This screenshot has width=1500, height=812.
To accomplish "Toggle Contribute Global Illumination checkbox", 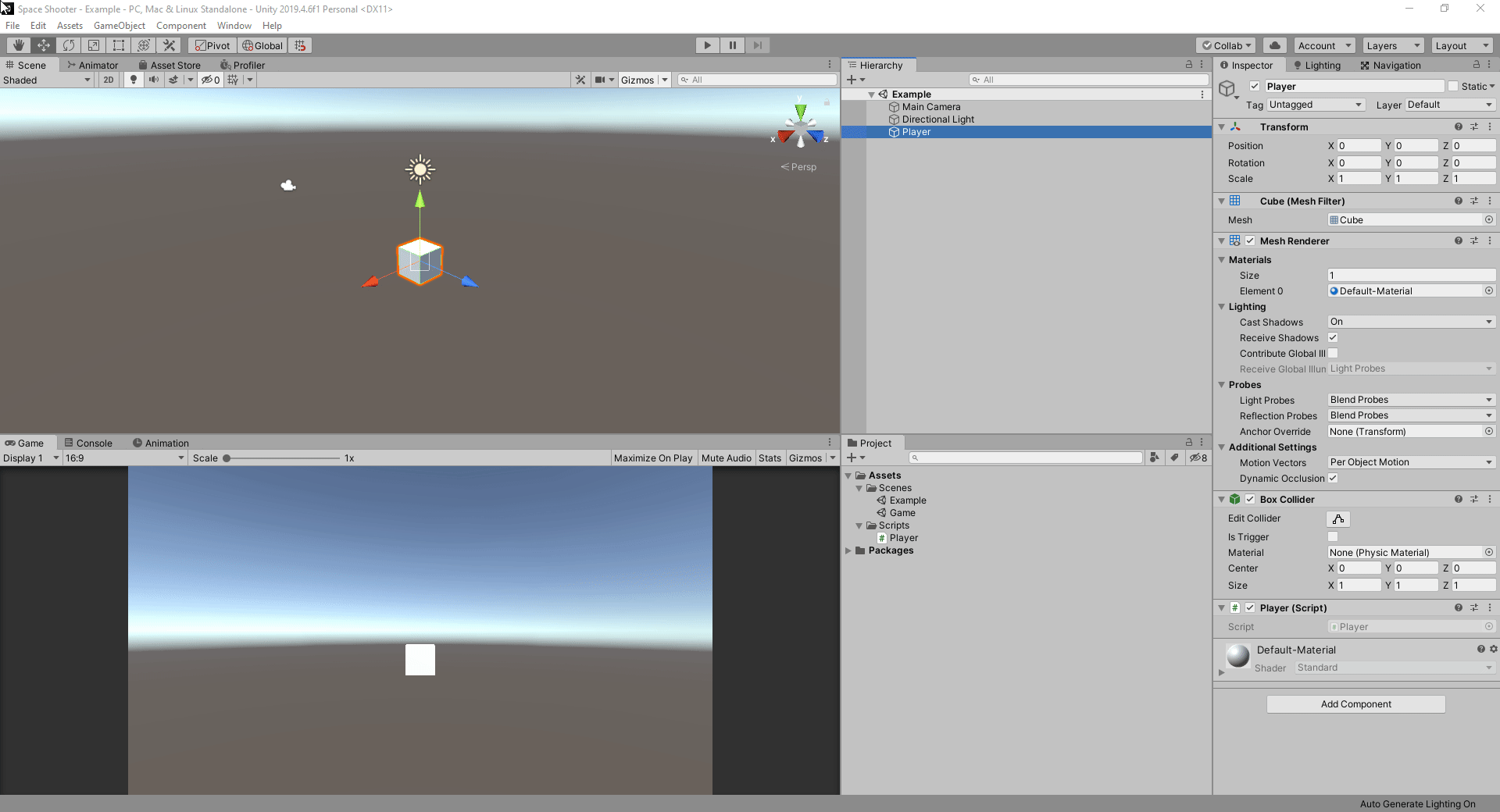I will 1333,353.
